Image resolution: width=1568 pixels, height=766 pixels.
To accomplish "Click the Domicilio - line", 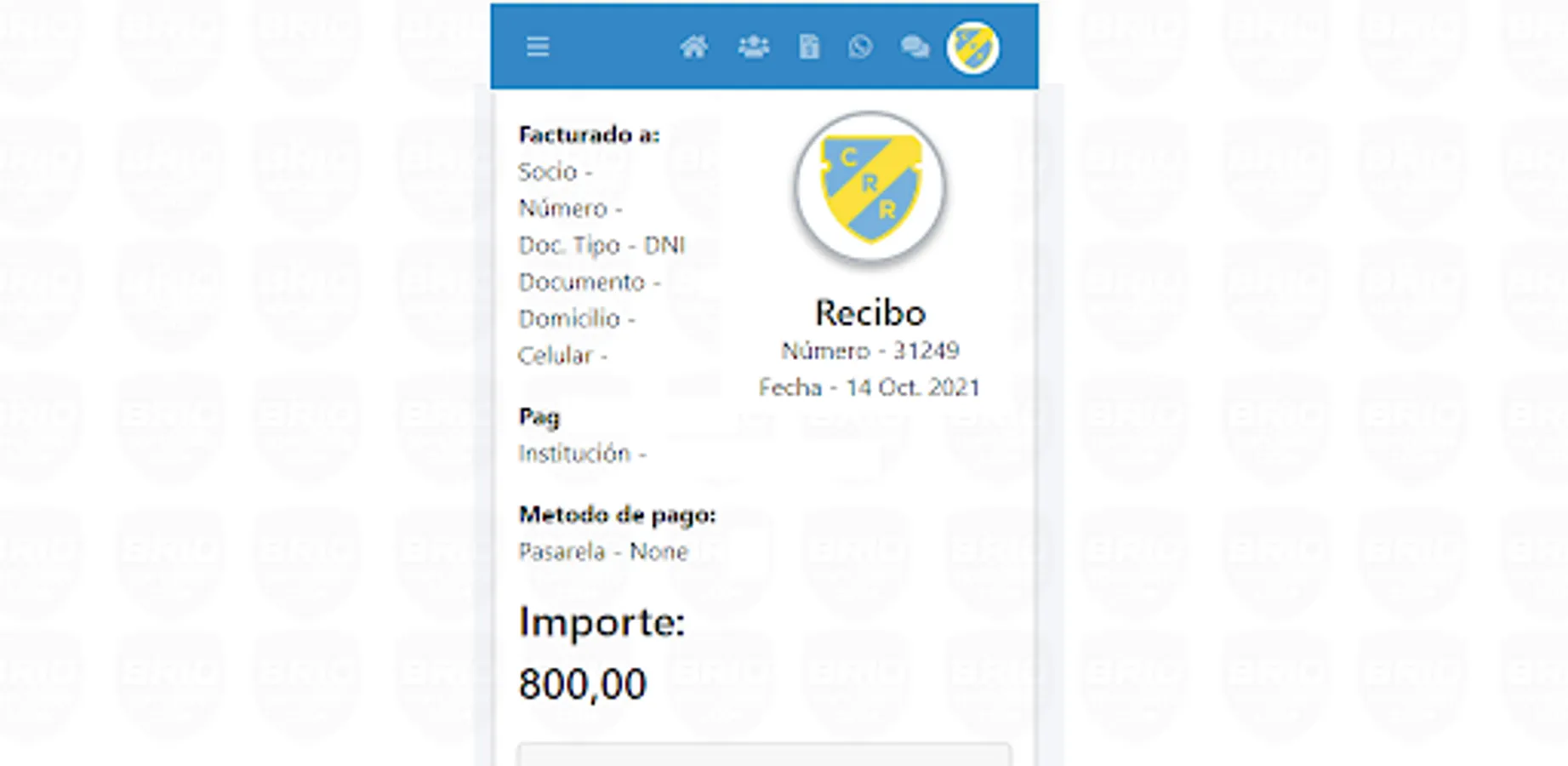I will point(577,319).
